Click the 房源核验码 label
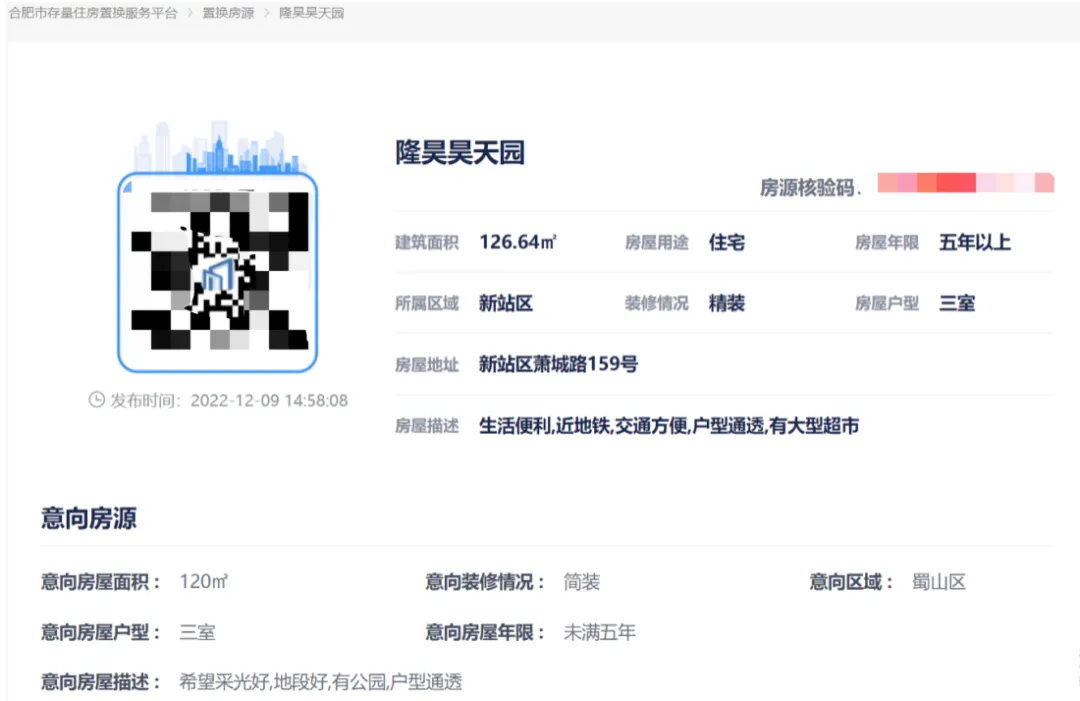Viewport: 1080px width, 701px height. click(807, 187)
